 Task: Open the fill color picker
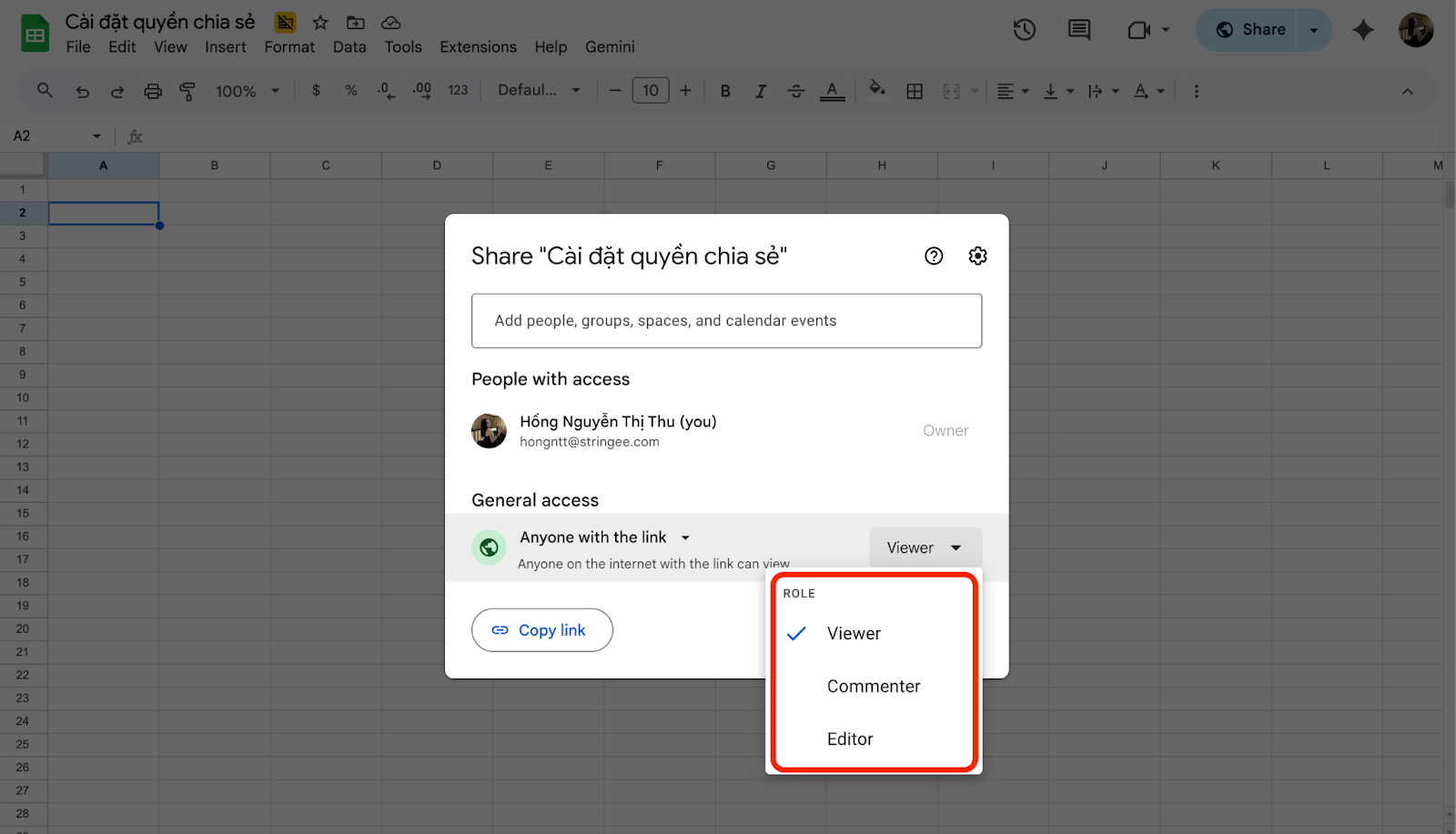876,90
